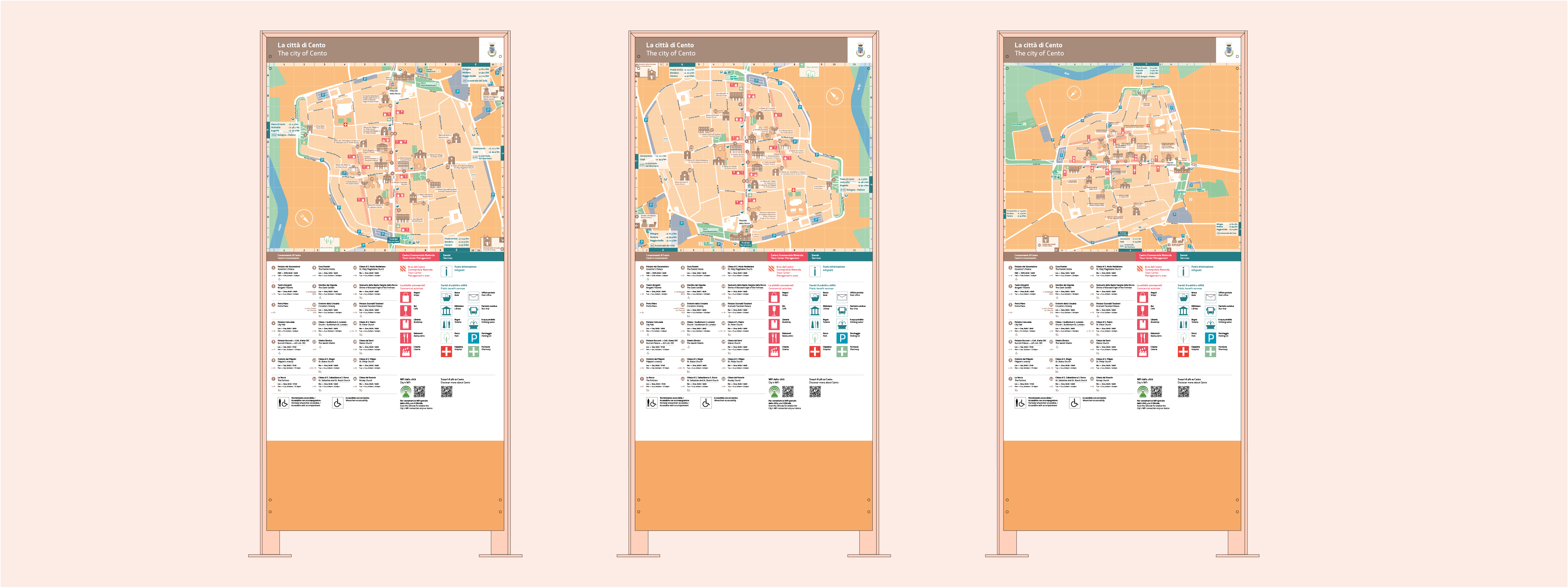1568x588 pixels.
Task: Click the Library icon on middle panel
Action: (814, 310)
